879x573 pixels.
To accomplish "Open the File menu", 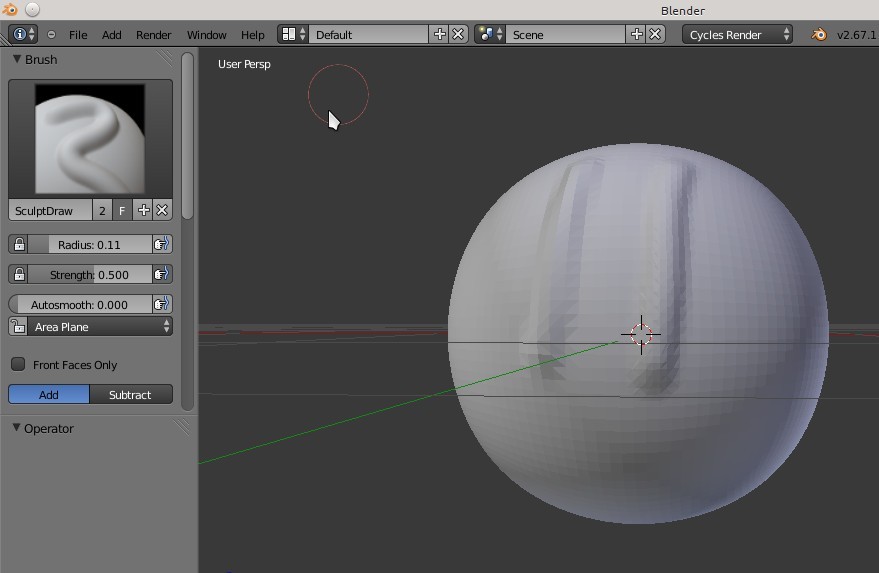I will pyautogui.click(x=78, y=34).
